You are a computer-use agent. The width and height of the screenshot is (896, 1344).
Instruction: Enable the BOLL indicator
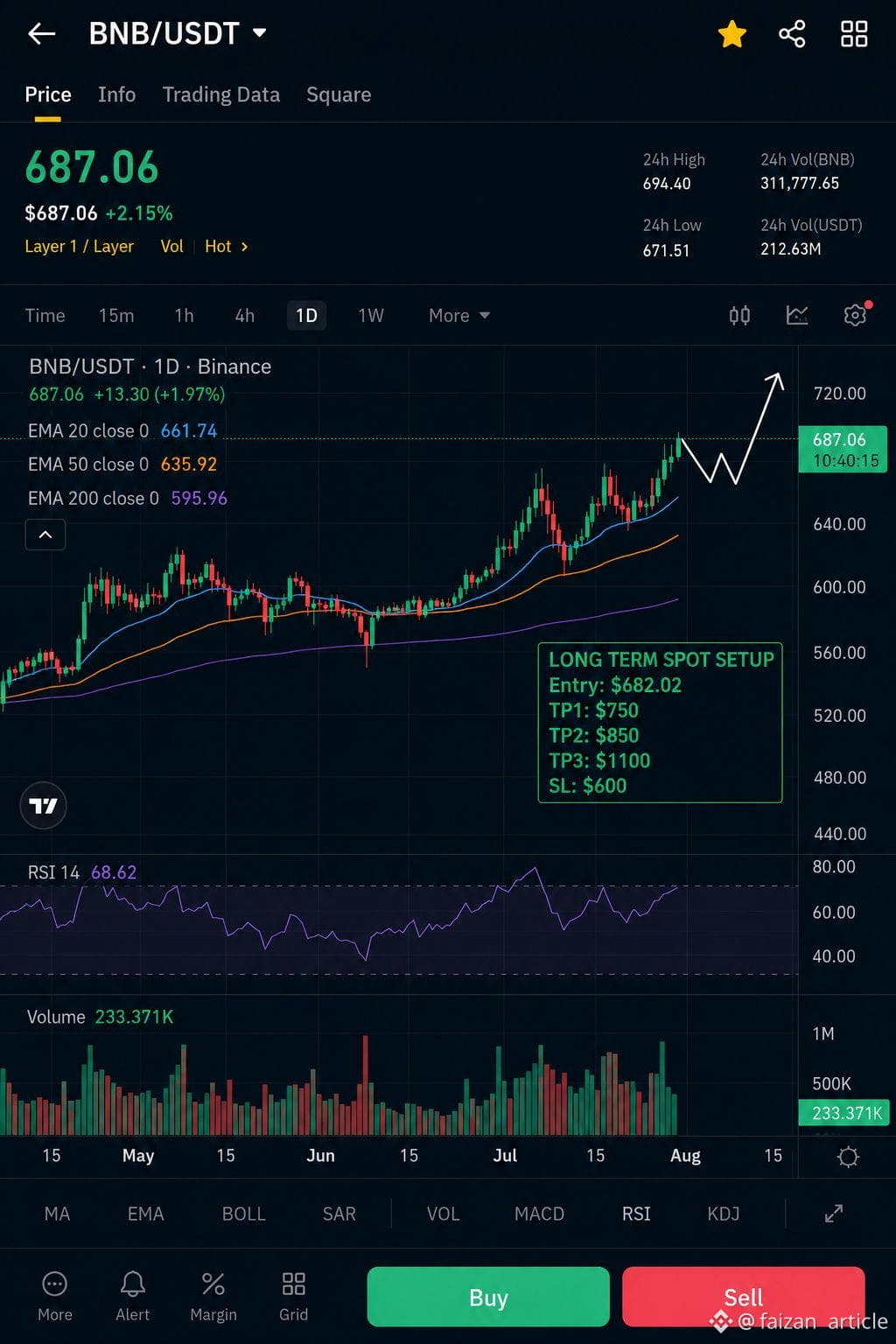click(243, 1214)
